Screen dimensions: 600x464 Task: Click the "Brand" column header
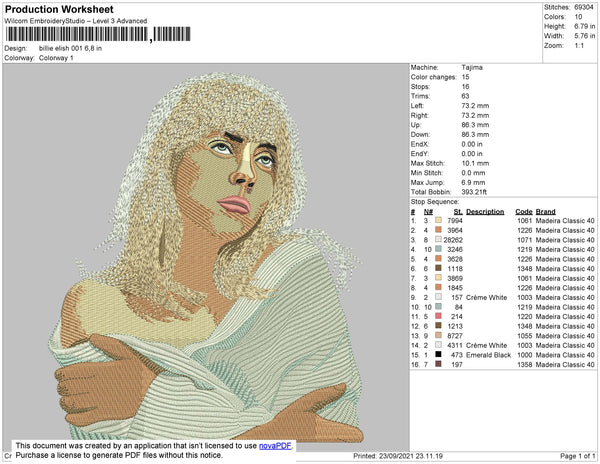[x=545, y=212]
